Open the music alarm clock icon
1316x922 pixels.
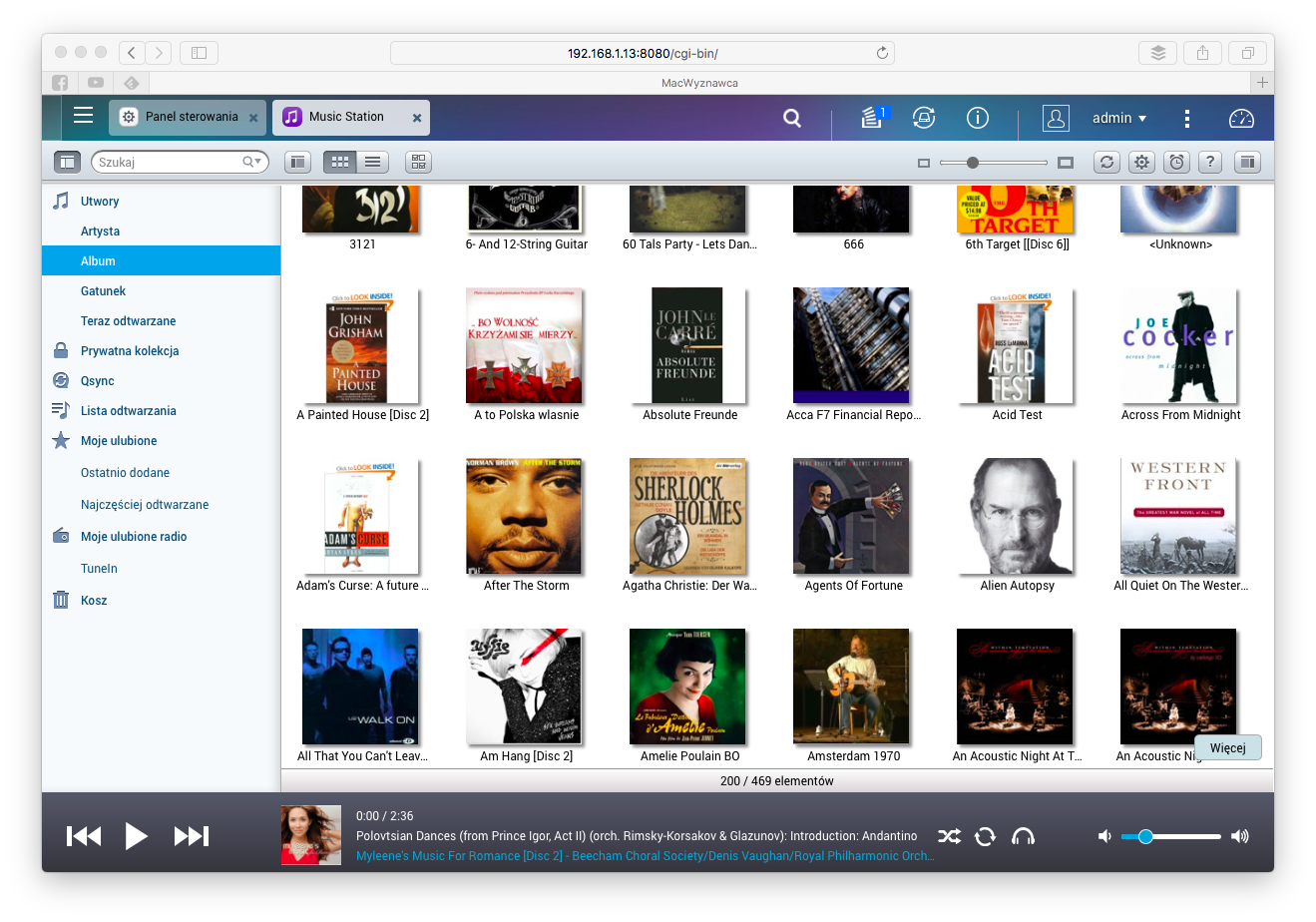coord(1177,162)
